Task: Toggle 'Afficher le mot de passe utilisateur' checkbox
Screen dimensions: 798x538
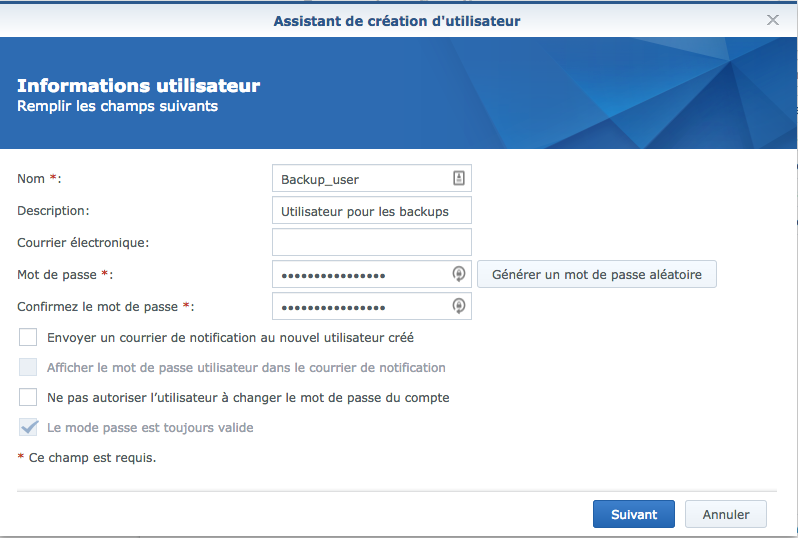Action: point(28,367)
